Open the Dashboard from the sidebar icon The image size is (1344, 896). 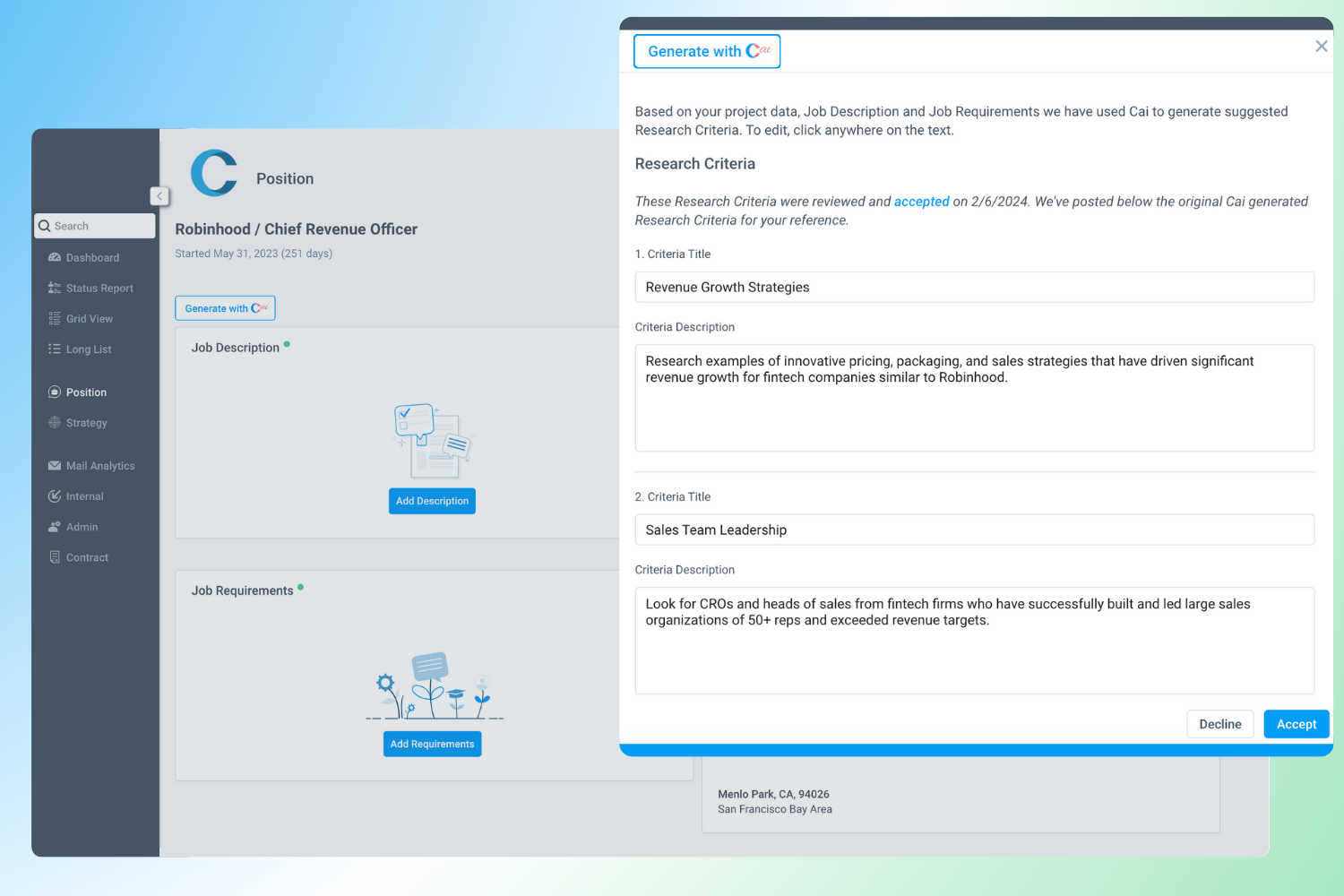click(56, 257)
